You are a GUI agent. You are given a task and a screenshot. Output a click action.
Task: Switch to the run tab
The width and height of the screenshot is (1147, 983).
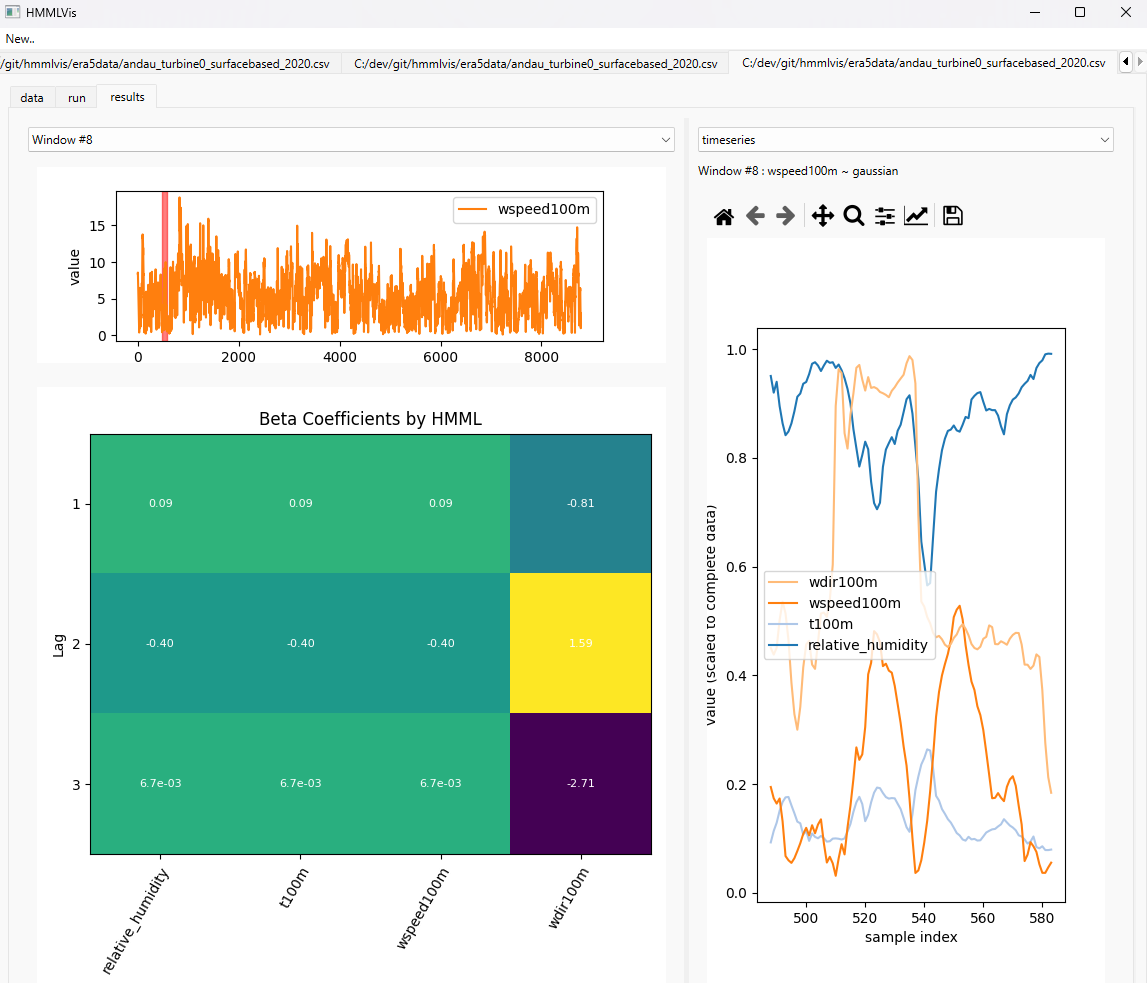click(77, 98)
